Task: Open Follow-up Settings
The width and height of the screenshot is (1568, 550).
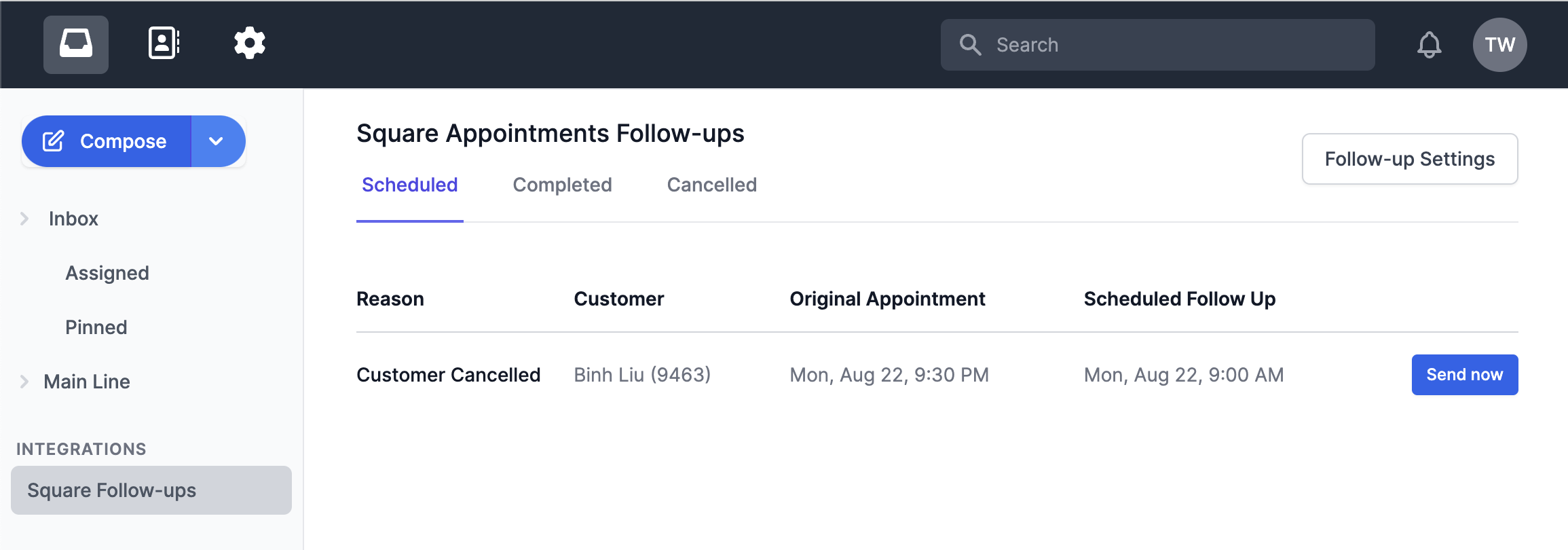Action: click(x=1409, y=159)
